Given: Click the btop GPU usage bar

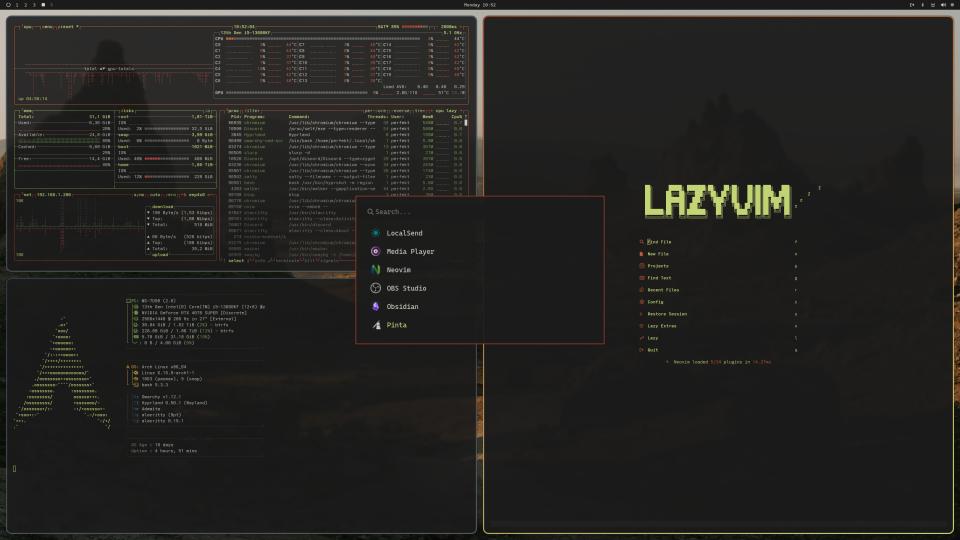Looking at the screenshot, I should pyautogui.click(x=297, y=92).
